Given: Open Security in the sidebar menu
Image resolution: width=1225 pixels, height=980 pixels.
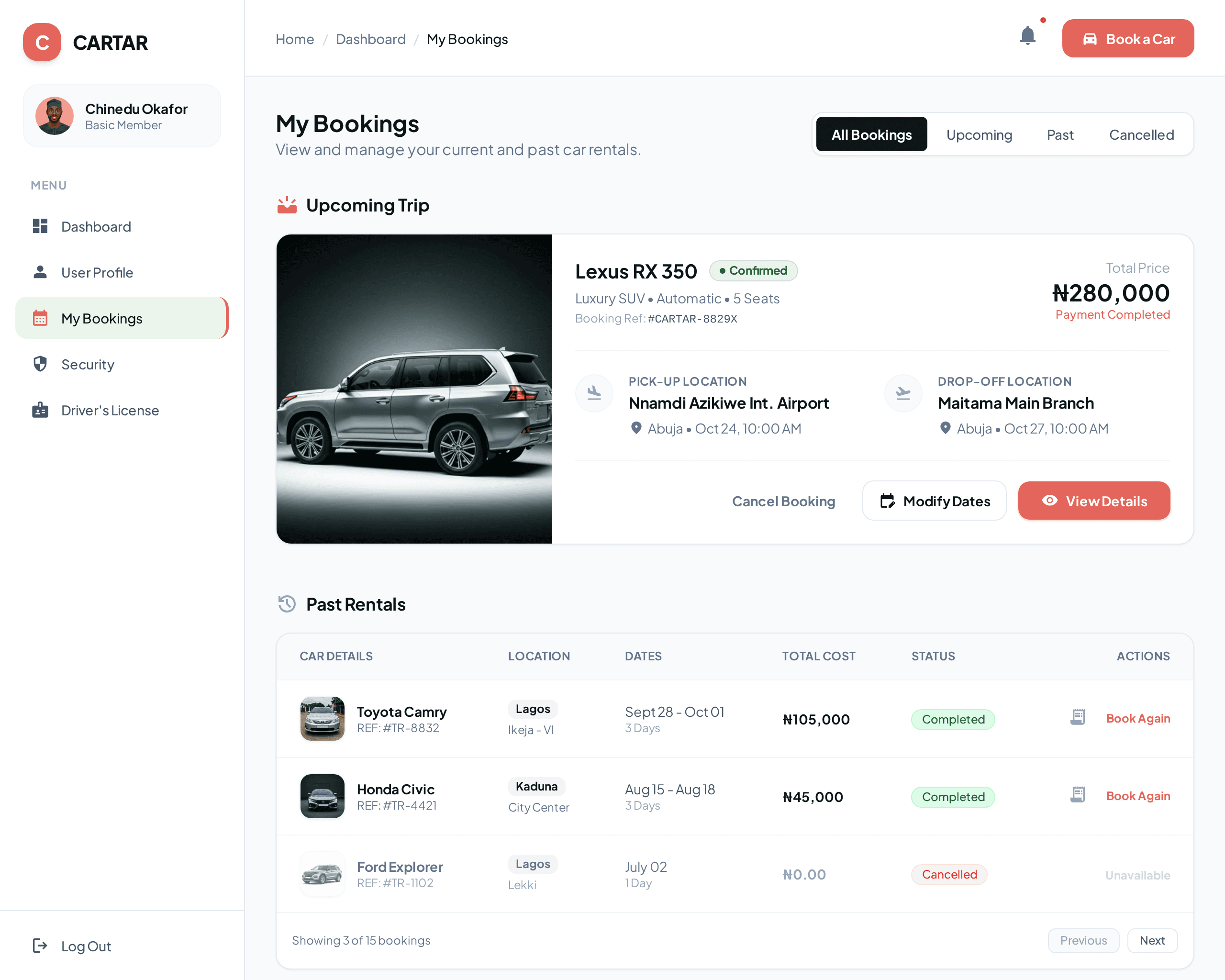Looking at the screenshot, I should tap(122, 364).
